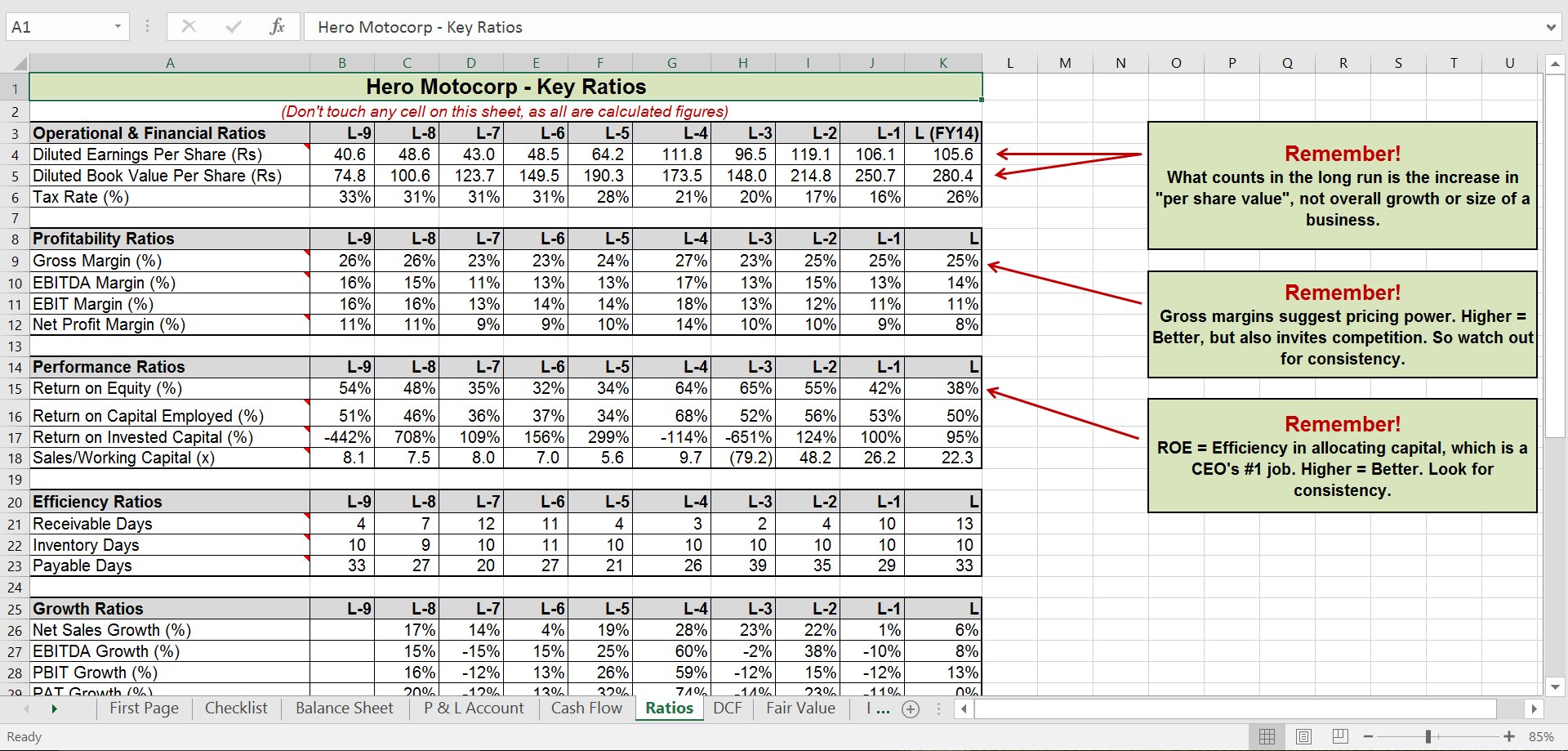Select row 3 header
The width and height of the screenshot is (1568, 751).
click(x=15, y=133)
